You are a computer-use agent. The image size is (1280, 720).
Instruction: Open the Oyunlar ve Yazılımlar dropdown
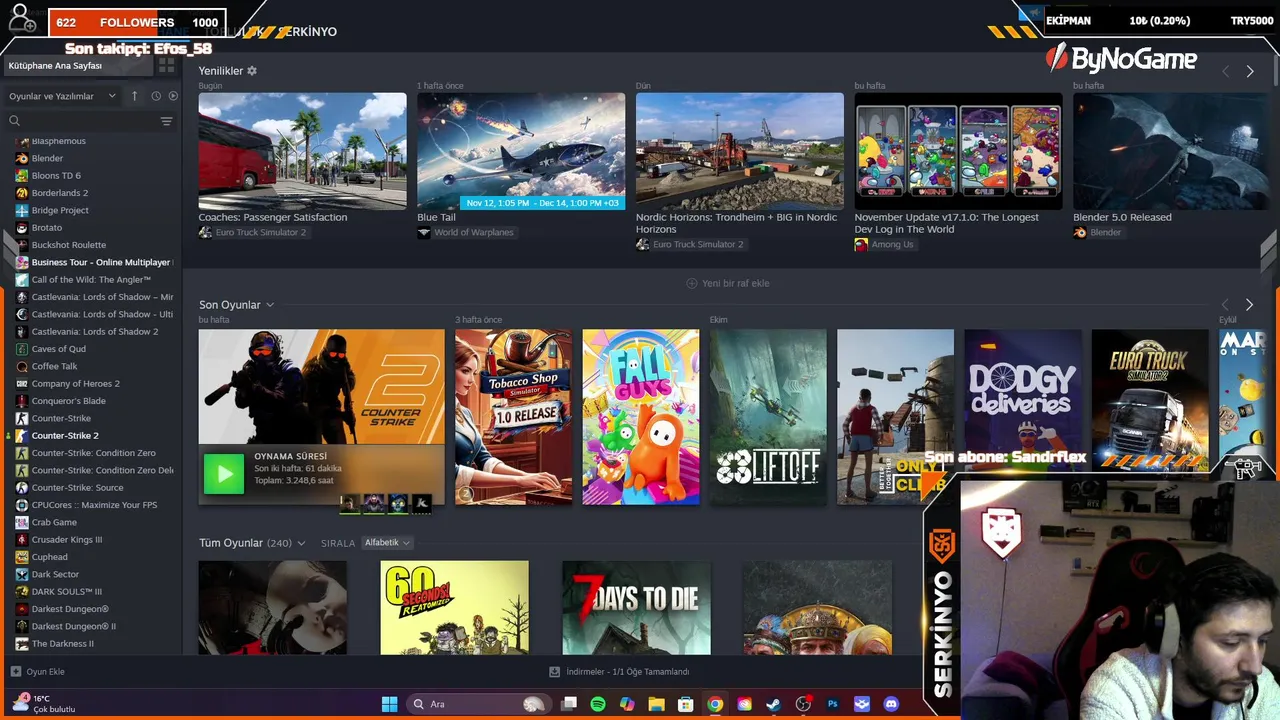pyautogui.click(x=62, y=96)
